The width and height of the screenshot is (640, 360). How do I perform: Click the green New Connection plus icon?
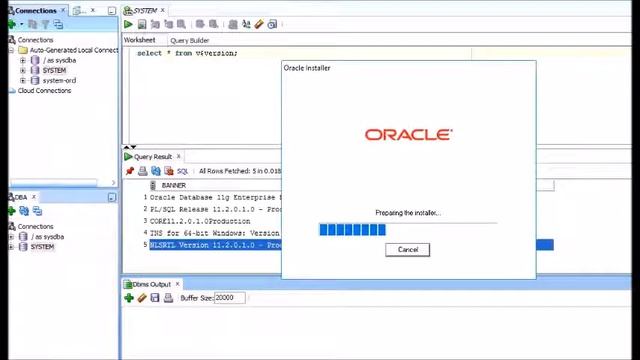pos(12,24)
